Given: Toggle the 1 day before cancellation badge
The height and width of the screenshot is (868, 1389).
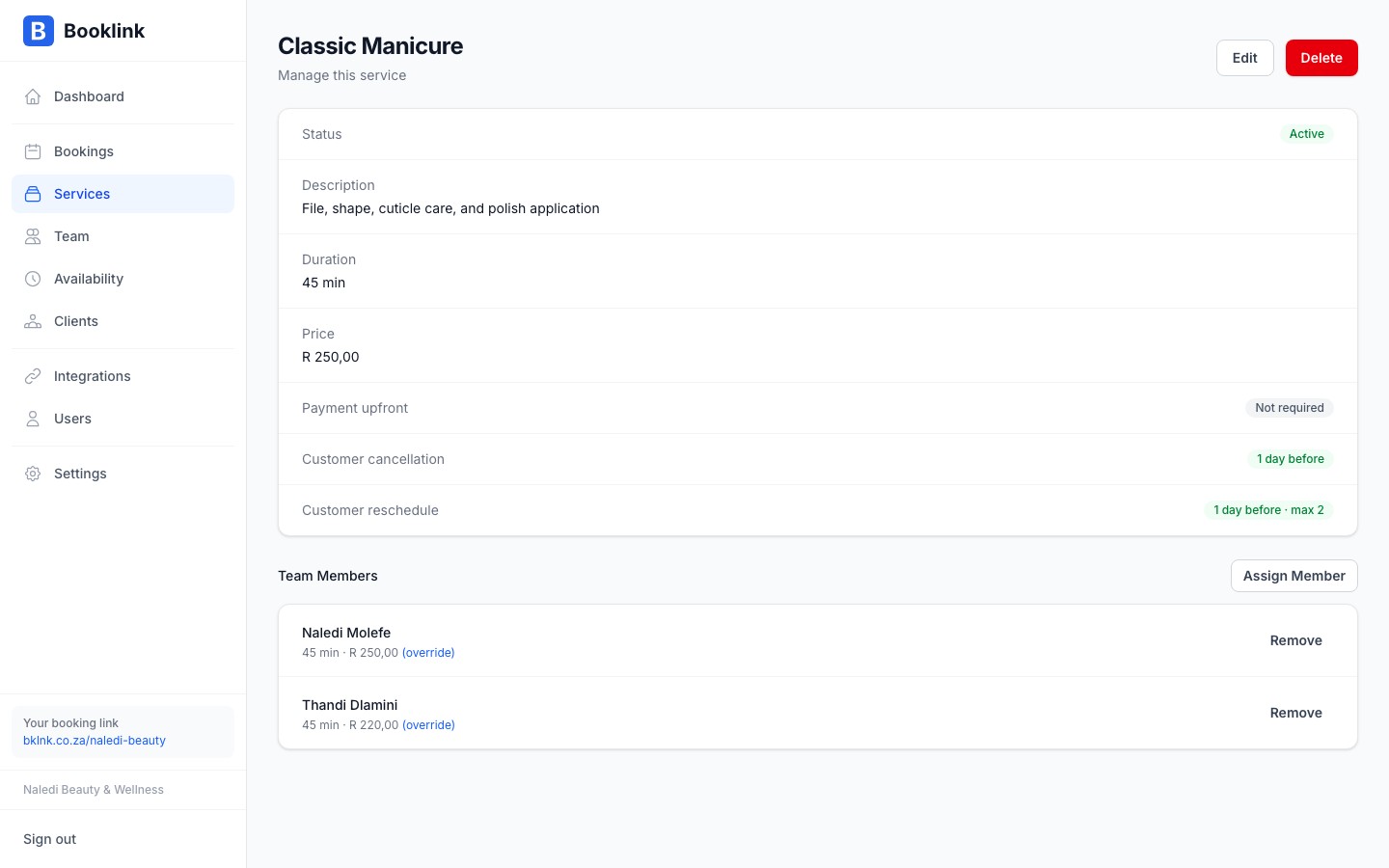Looking at the screenshot, I should click(1291, 459).
